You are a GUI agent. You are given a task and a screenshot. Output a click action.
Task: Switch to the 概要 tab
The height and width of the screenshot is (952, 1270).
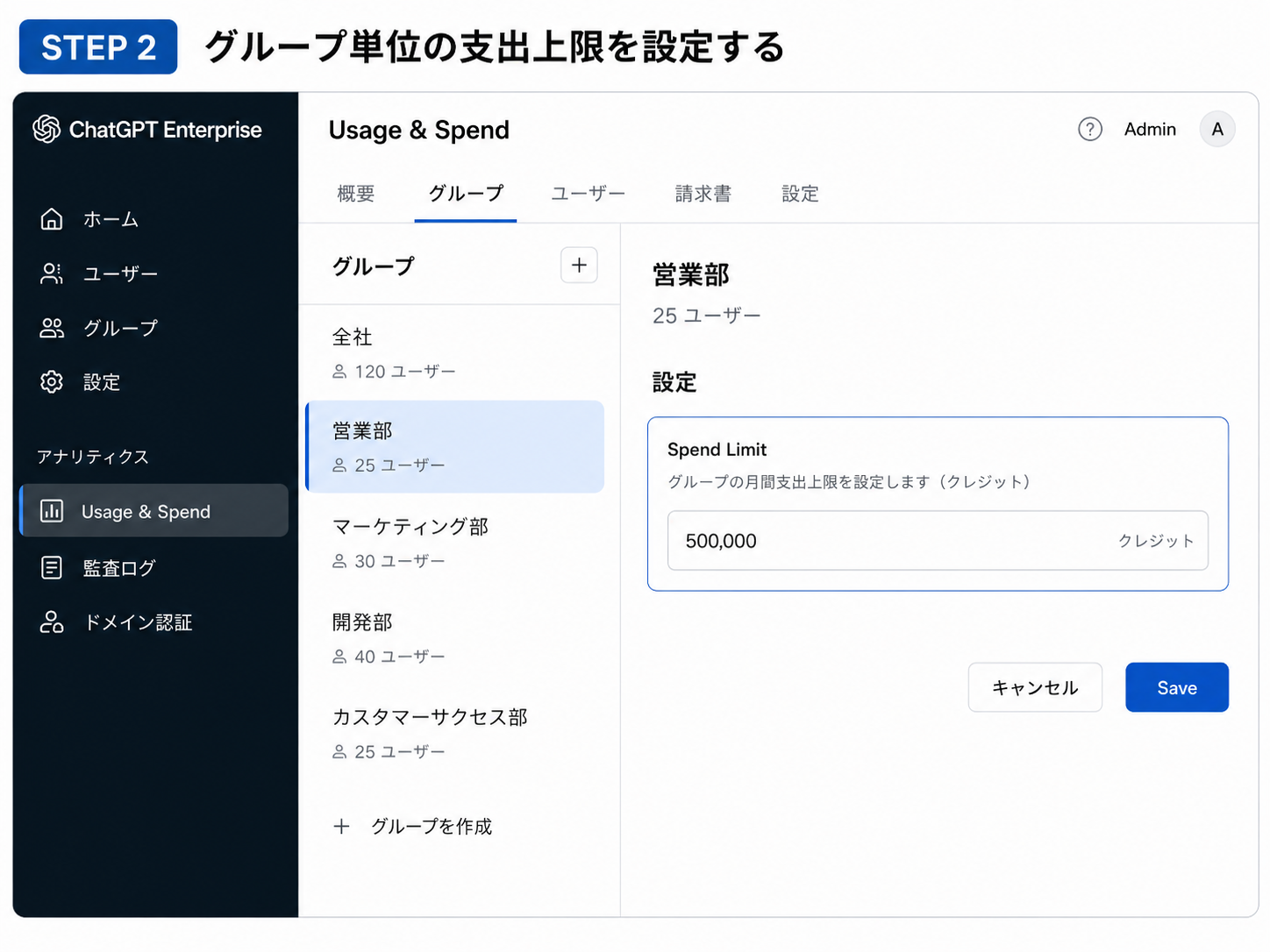(x=356, y=194)
